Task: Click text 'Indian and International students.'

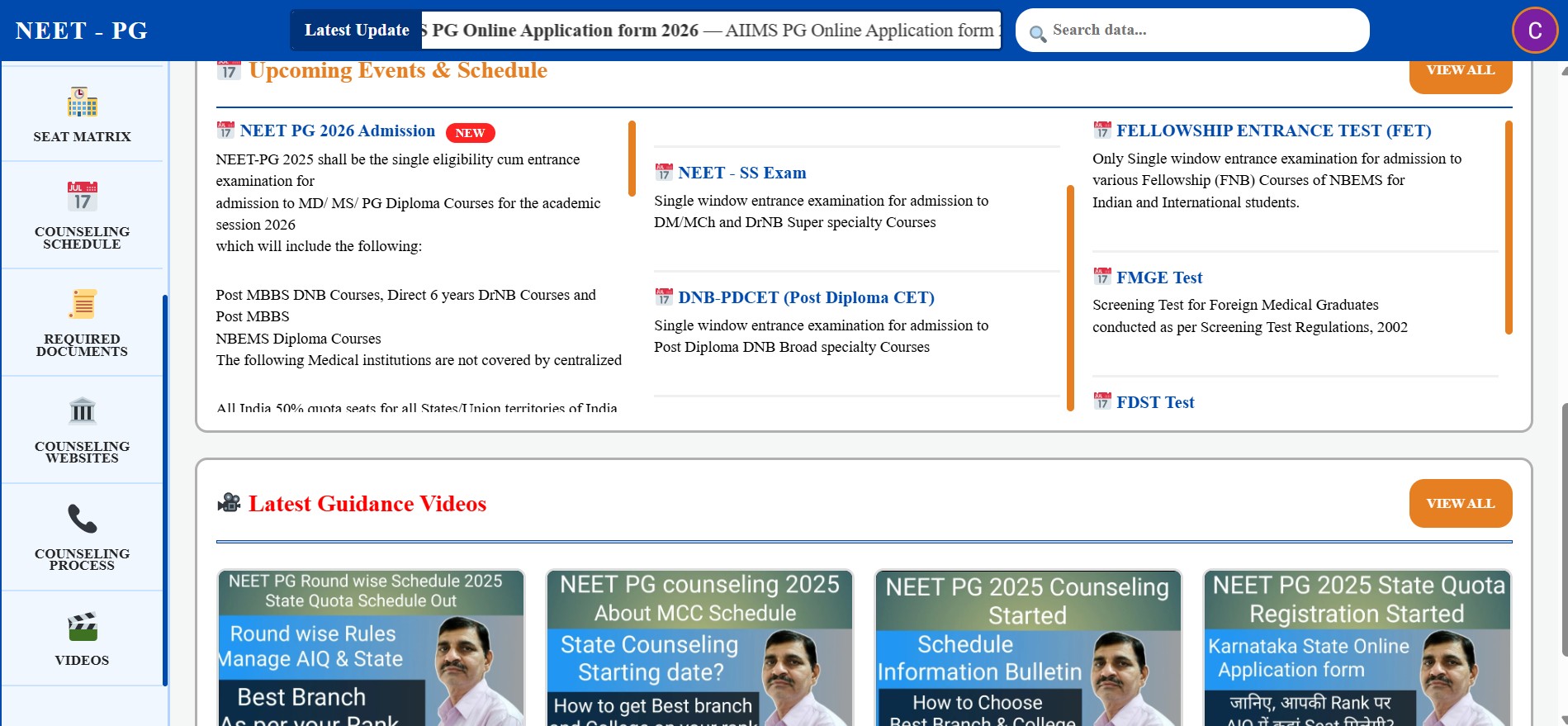Action: coord(1196,203)
